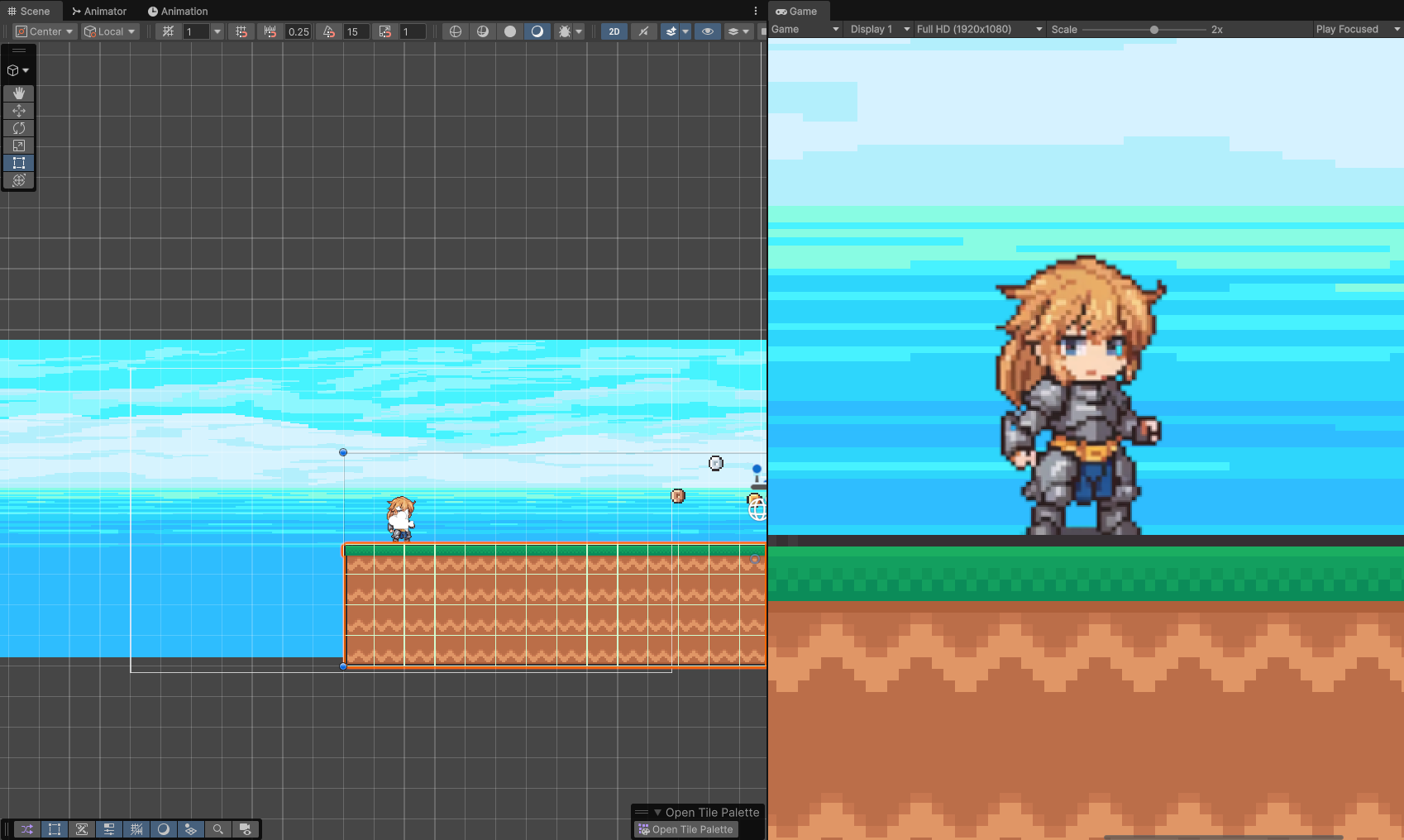Toggle scene audio with the mute icon

click(x=643, y=31)
